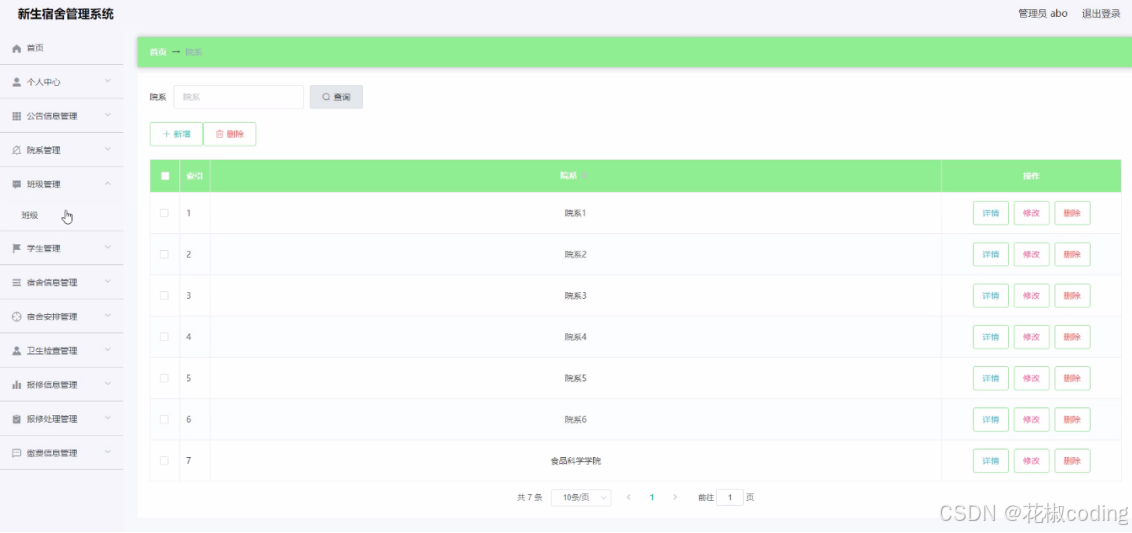The image size is (1132, 533).
Task: Click 删除 for row 院系6
Action: tap(1072, 419)
